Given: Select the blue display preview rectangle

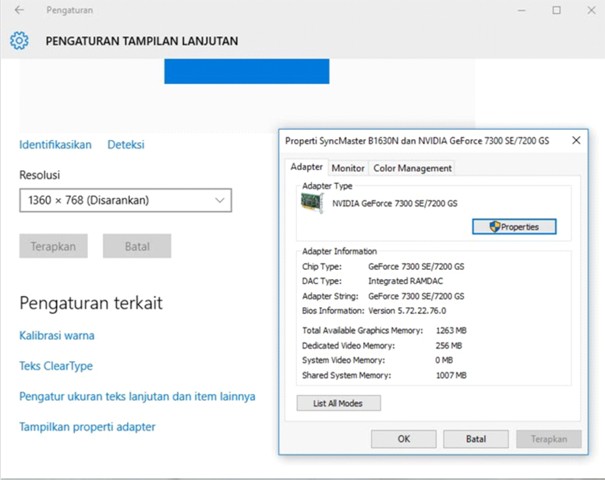Looking at the screenshot, I should (x=247, y=71).
